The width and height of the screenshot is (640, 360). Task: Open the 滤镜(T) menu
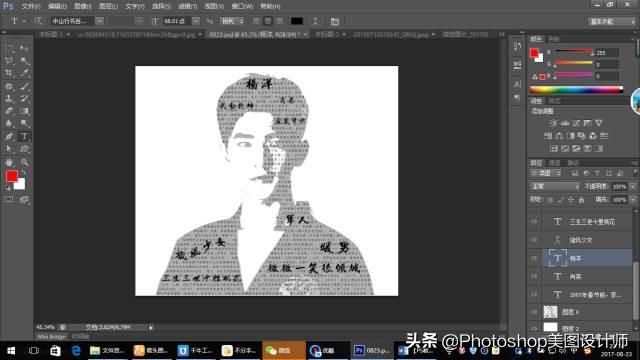tap(188, 6)
